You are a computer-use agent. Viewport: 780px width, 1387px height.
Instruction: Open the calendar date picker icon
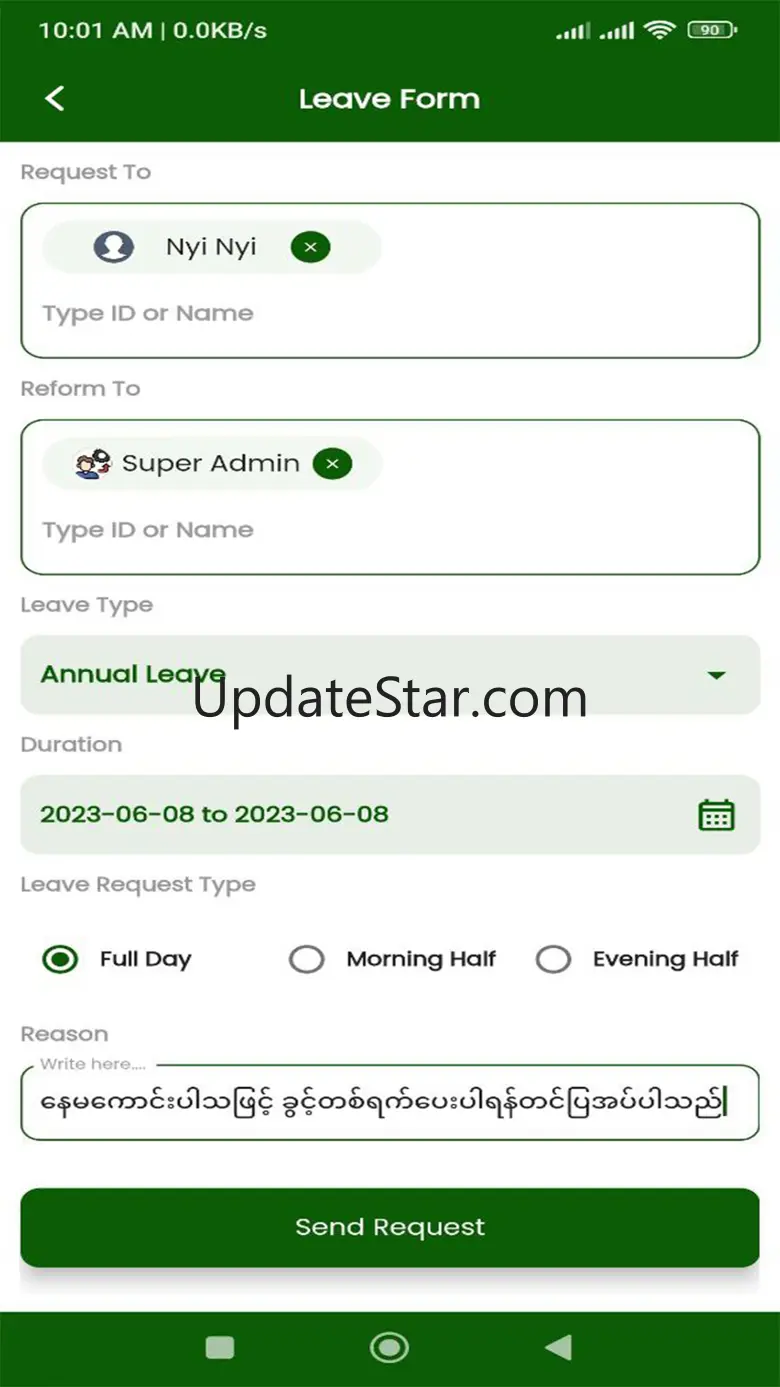[716, 815]
